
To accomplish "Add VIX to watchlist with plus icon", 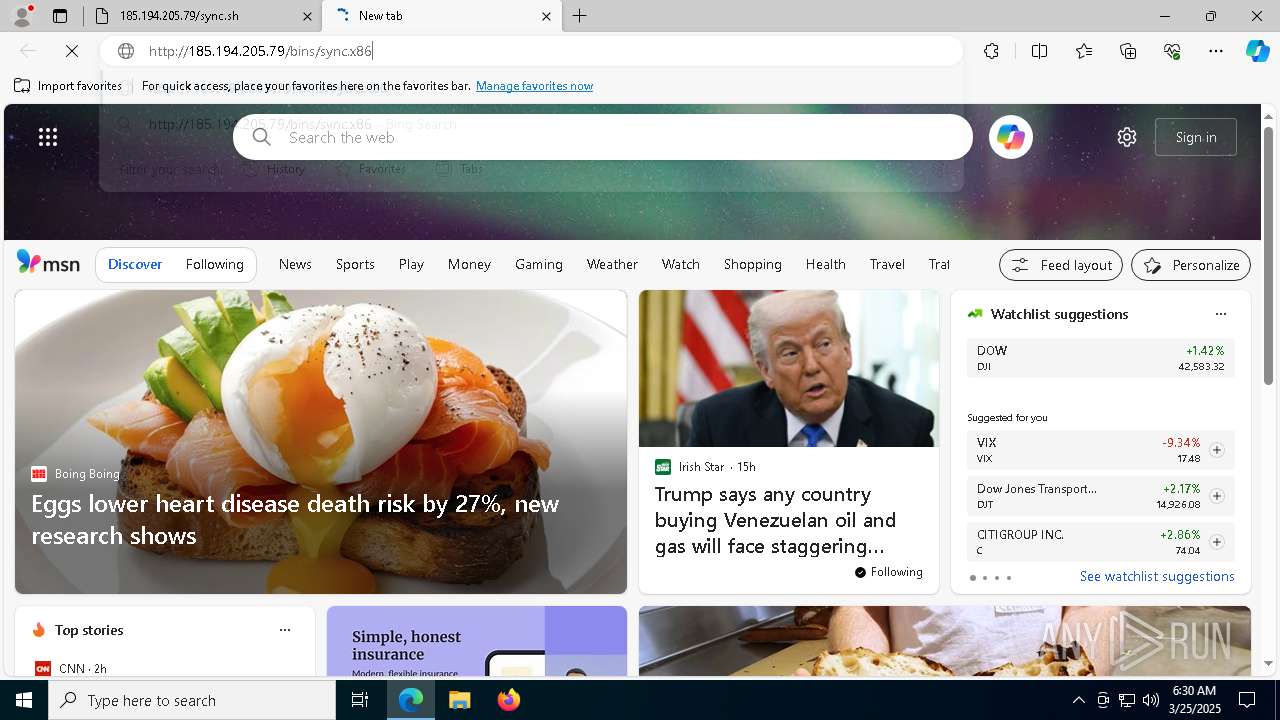I will (1216, 450).
